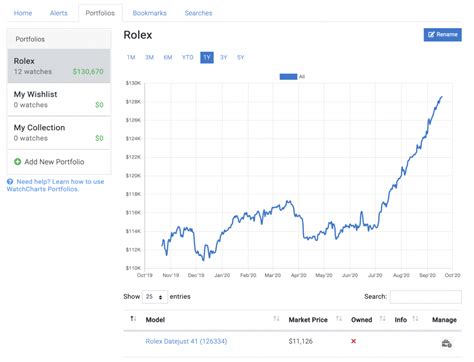Open the My Collection portfolio
The image size is (474, 362).
pos(59,133)
